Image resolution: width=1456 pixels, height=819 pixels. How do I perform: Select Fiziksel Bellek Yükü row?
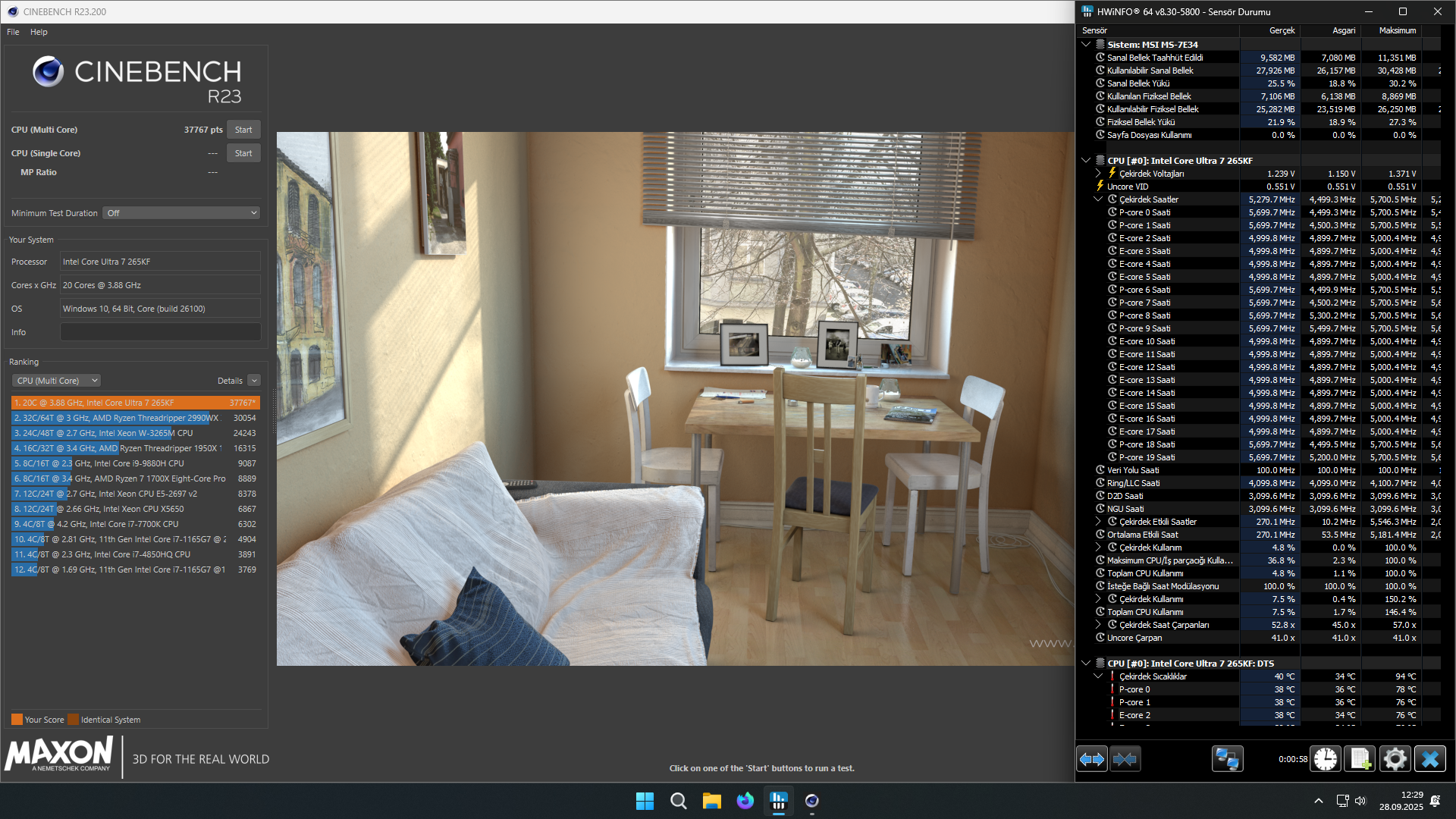point(1259,122)
